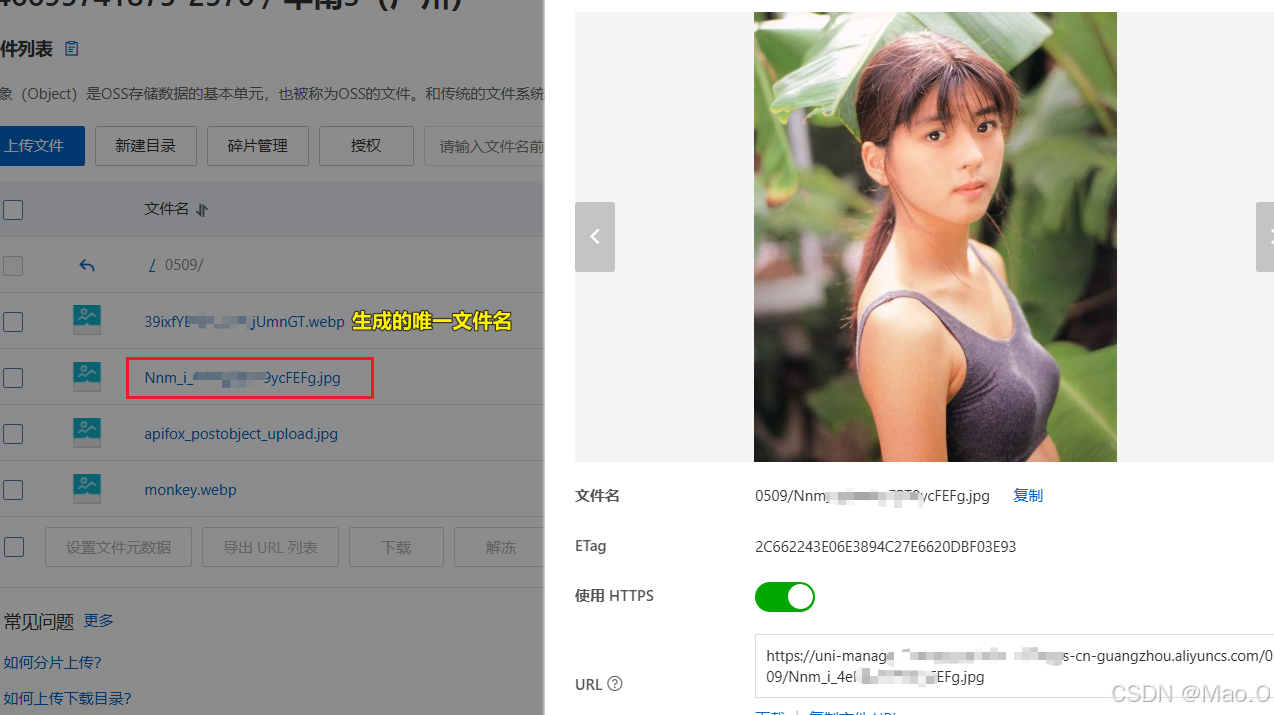Open file ycFEFg.jpg link
Image resolution: width=1274 pixels, height=715 pixels.
click(x=243, y=378)
